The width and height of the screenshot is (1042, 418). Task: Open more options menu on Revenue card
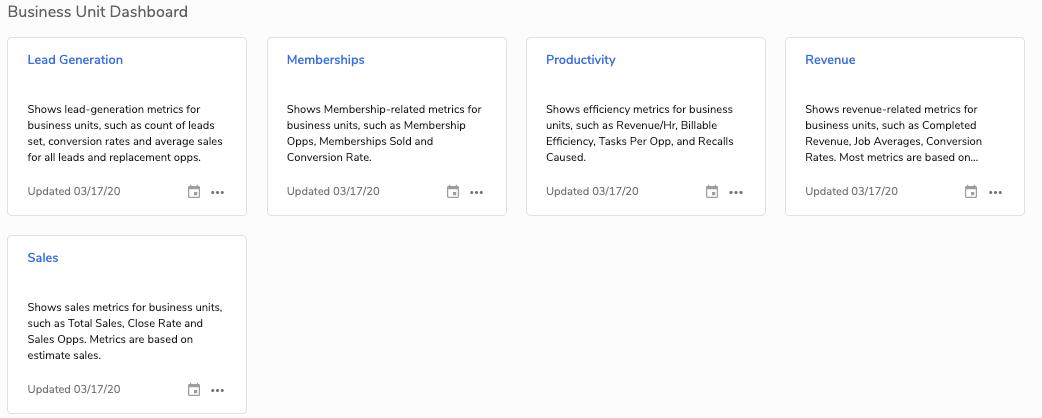pyautogui.click(x=995, y=193)
